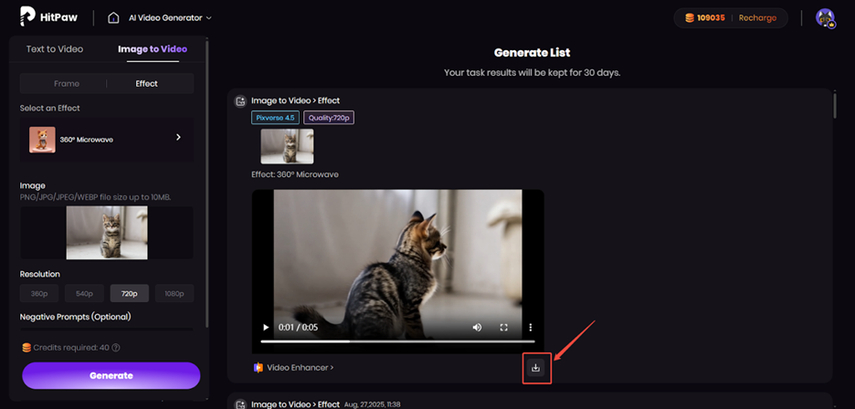This screenshot has height=409, width=855.
Task: Open the AI Video Generator dropdown
Action: point(170,18)
